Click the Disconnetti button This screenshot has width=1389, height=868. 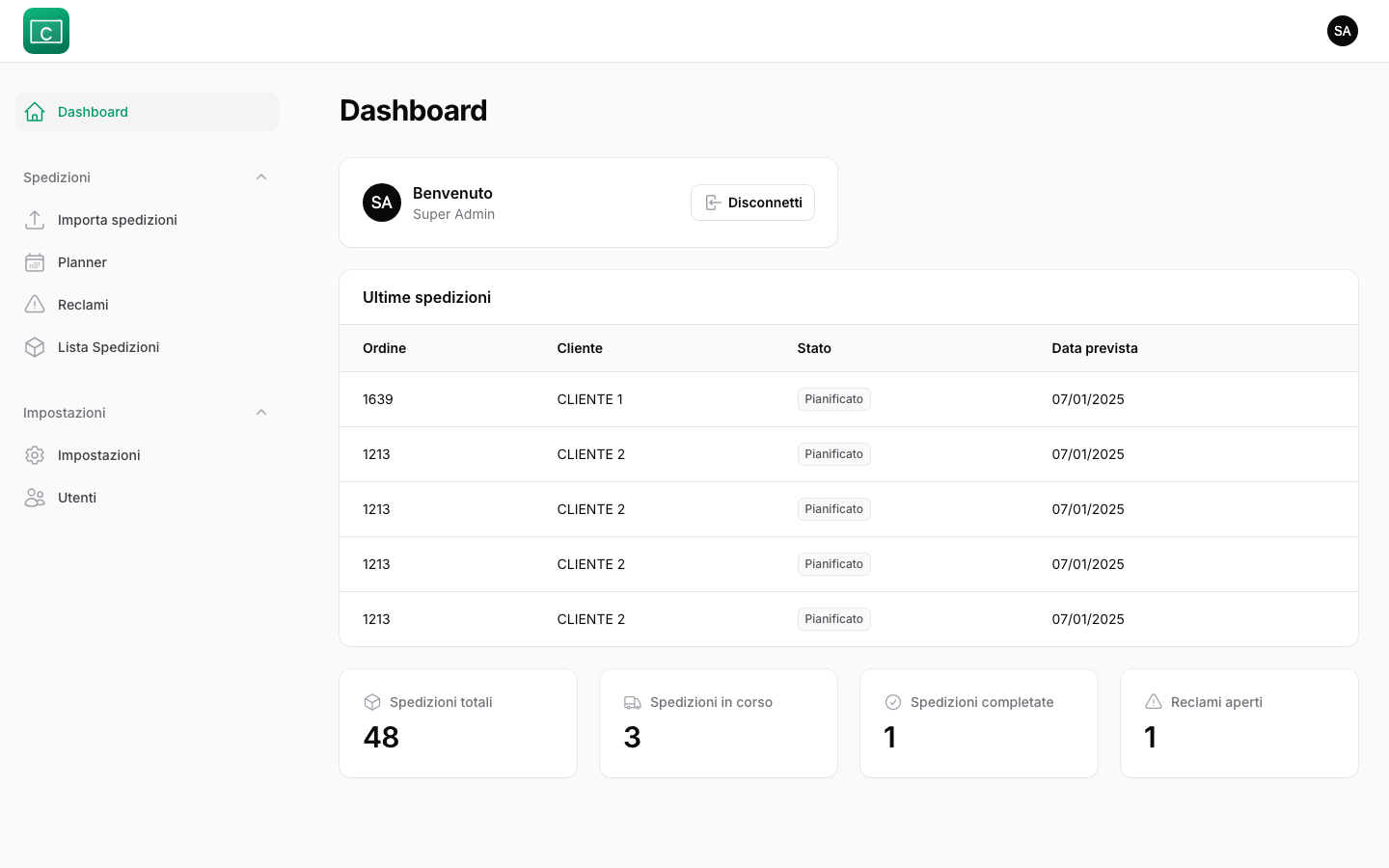click(752, 203)
